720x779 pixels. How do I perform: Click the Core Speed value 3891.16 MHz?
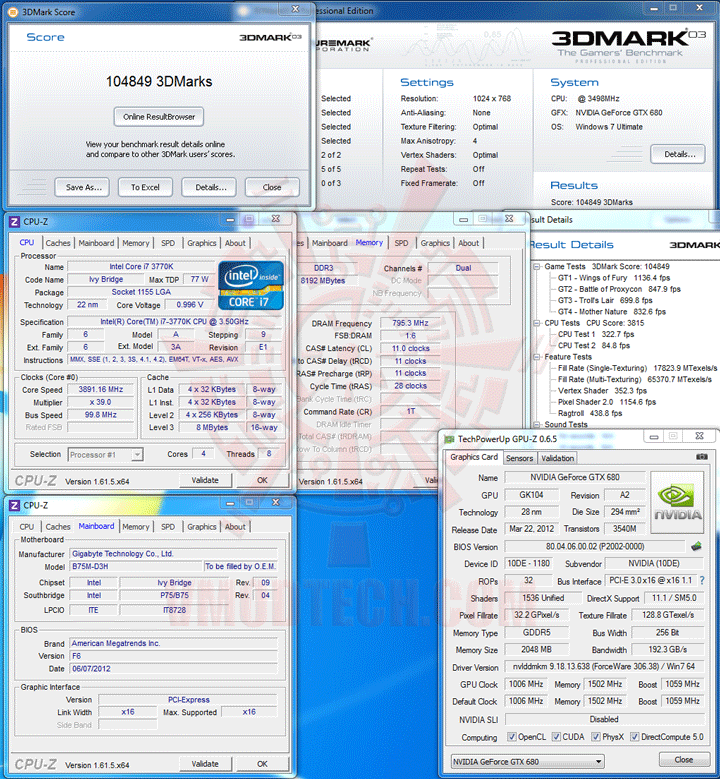101,390
